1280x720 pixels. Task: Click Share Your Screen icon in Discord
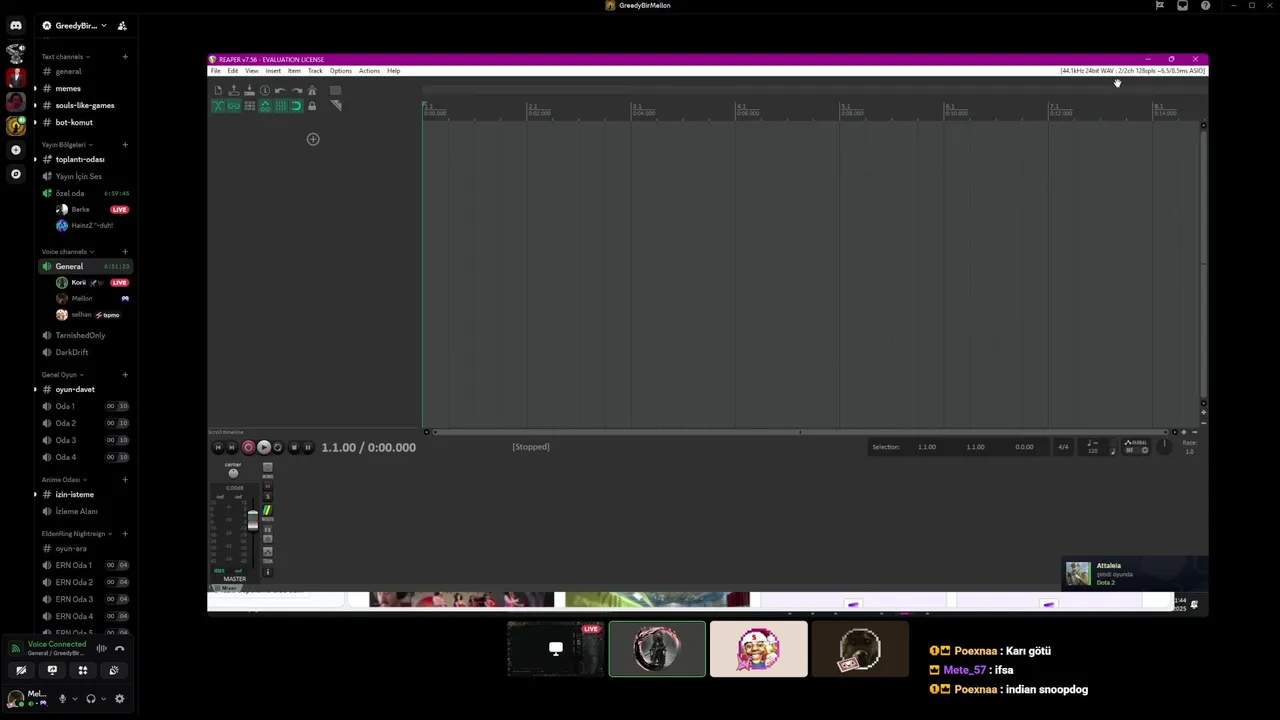[x=52, y=671]
